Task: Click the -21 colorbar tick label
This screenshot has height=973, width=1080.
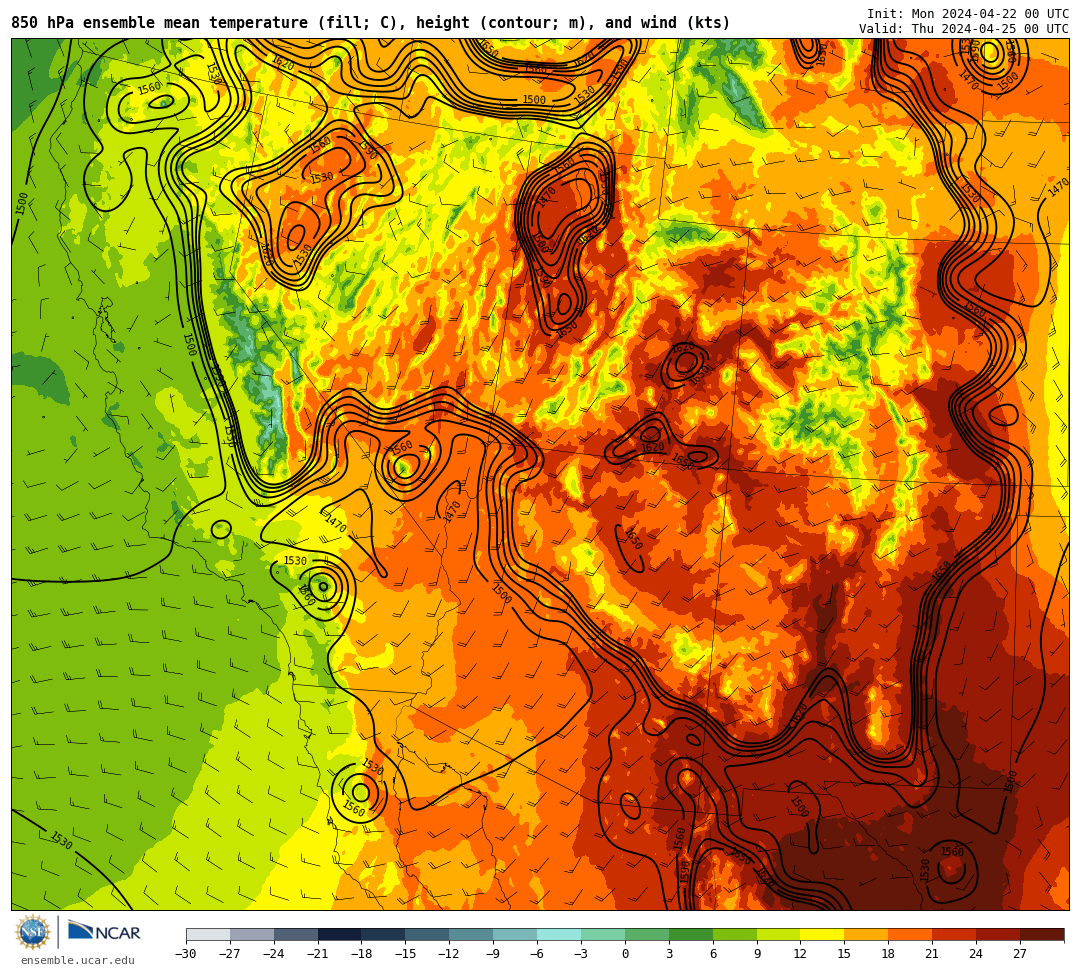Action: pos(318,954)
